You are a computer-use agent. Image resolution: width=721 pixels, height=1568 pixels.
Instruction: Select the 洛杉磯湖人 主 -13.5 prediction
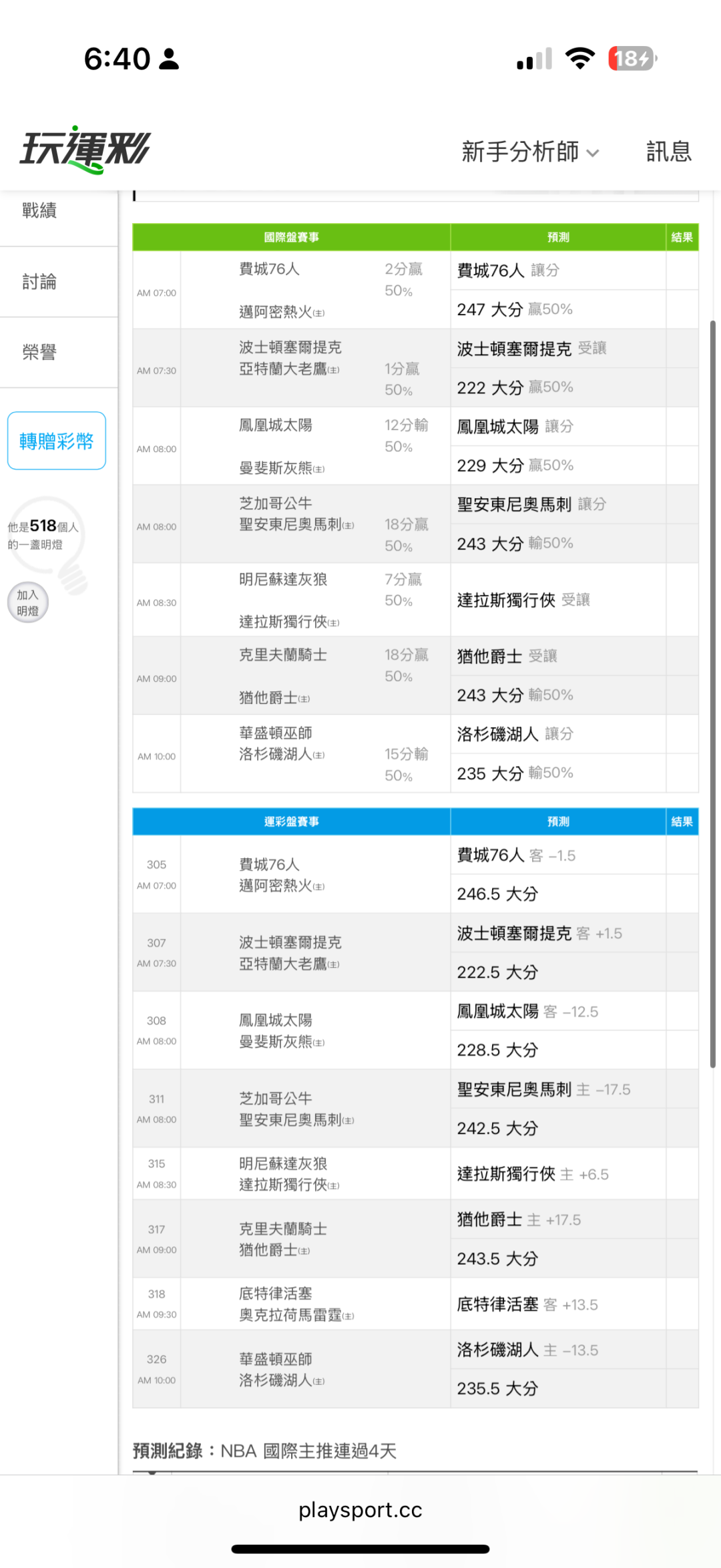click(527, 1350)
